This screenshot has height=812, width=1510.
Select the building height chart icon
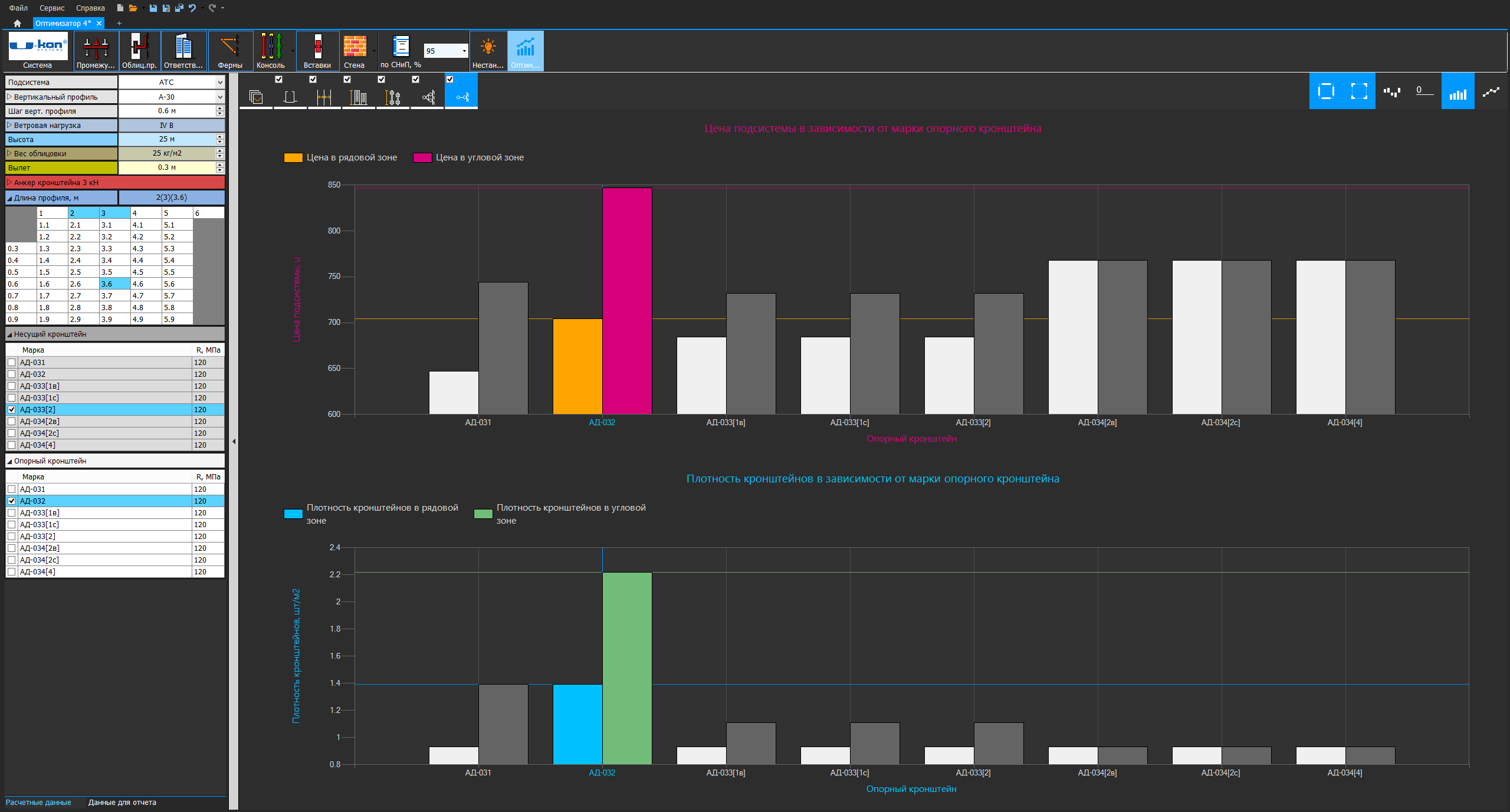(358, 97)
